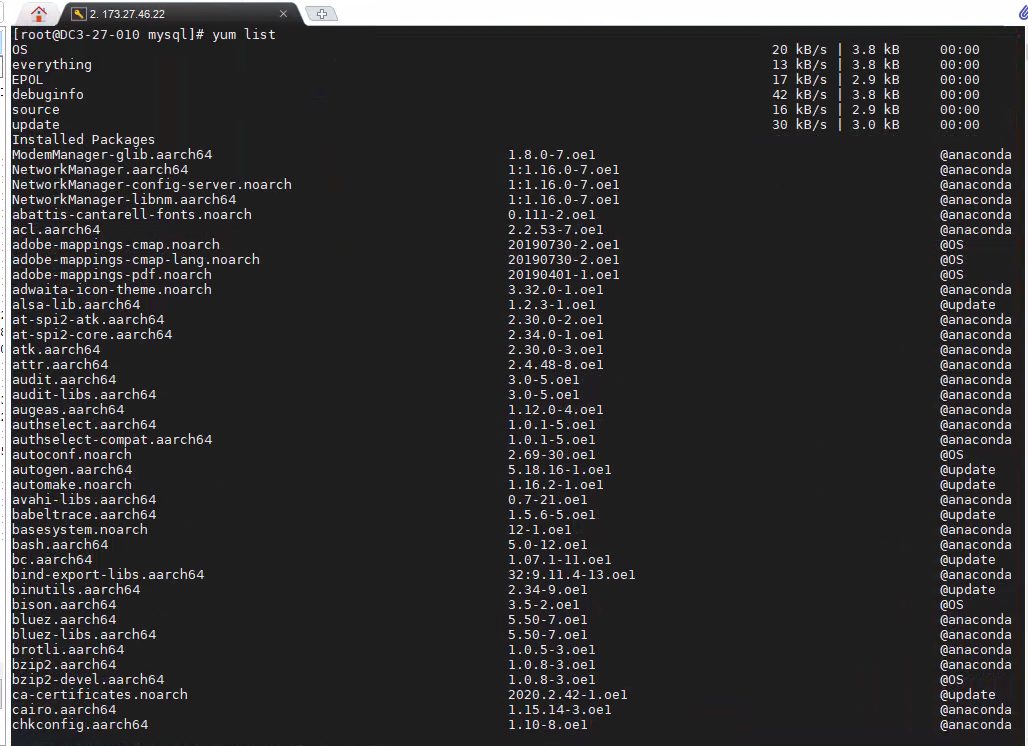This screenshot has height=746, width=1028.
Task: Click the @OS label beside autoconf.noarch
Action: 951,455
